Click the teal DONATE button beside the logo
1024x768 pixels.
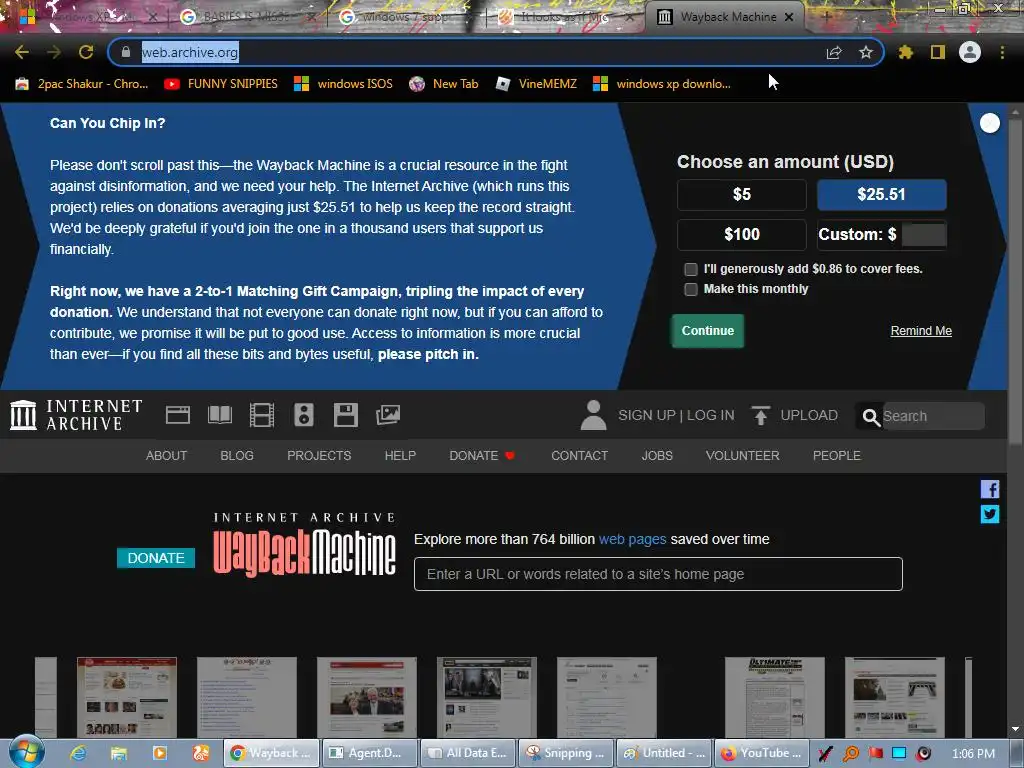point(156,558)
